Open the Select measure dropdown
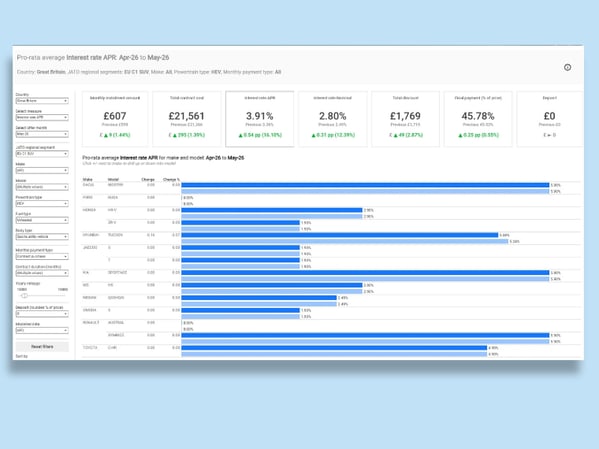 pos(42,117)
